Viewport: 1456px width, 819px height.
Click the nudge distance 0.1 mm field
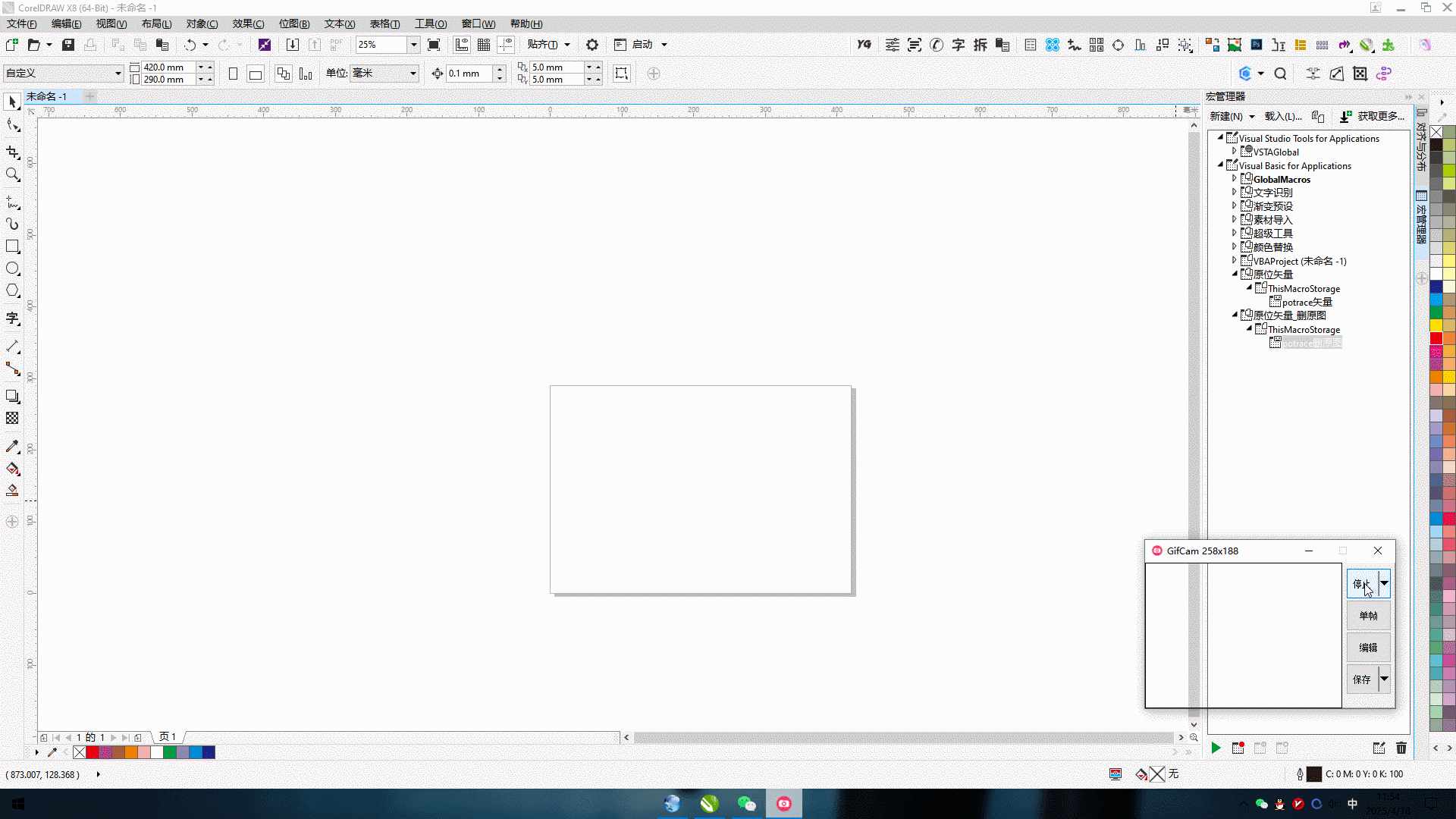469,74
